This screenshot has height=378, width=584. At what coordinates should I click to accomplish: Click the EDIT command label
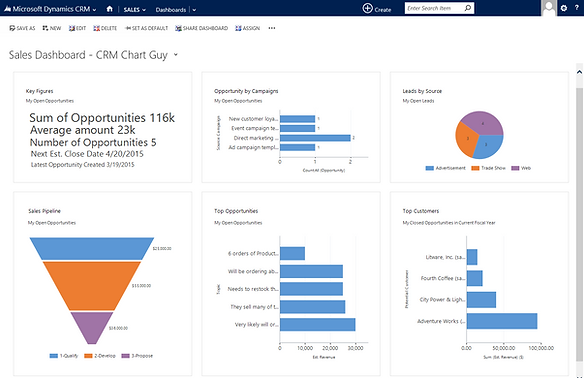[x=81, y=28]
